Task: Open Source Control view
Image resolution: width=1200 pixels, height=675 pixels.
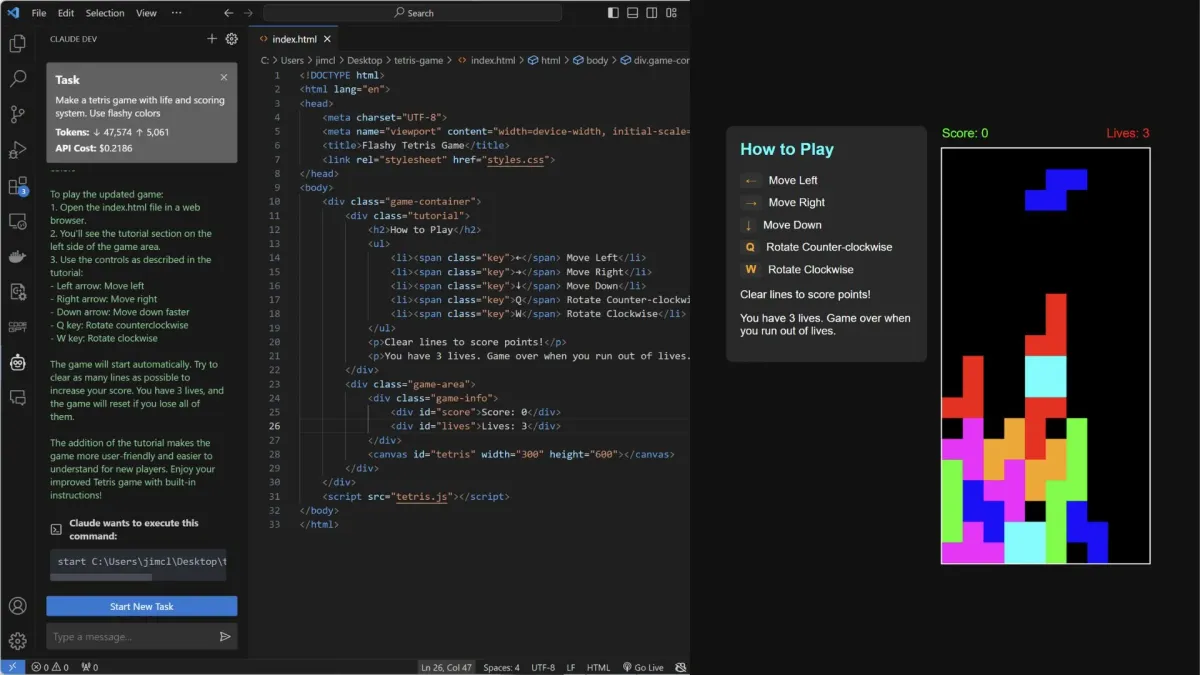Action: point(17,115)
